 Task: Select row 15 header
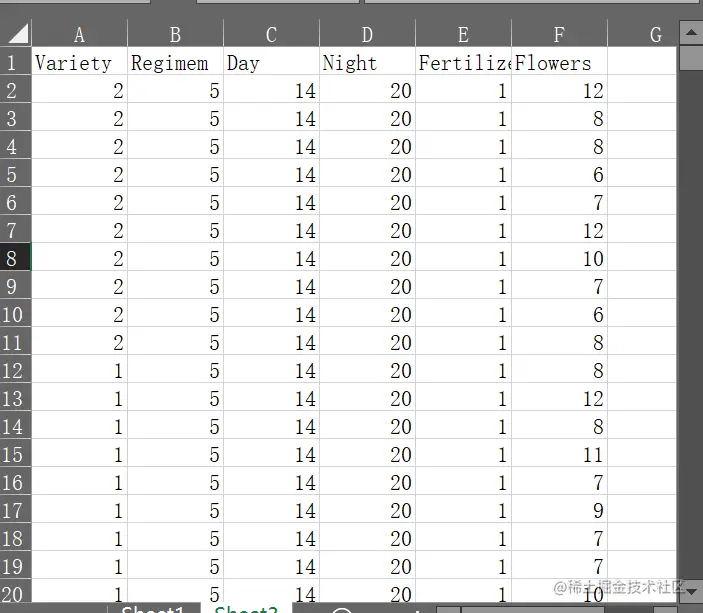point(16,453)
